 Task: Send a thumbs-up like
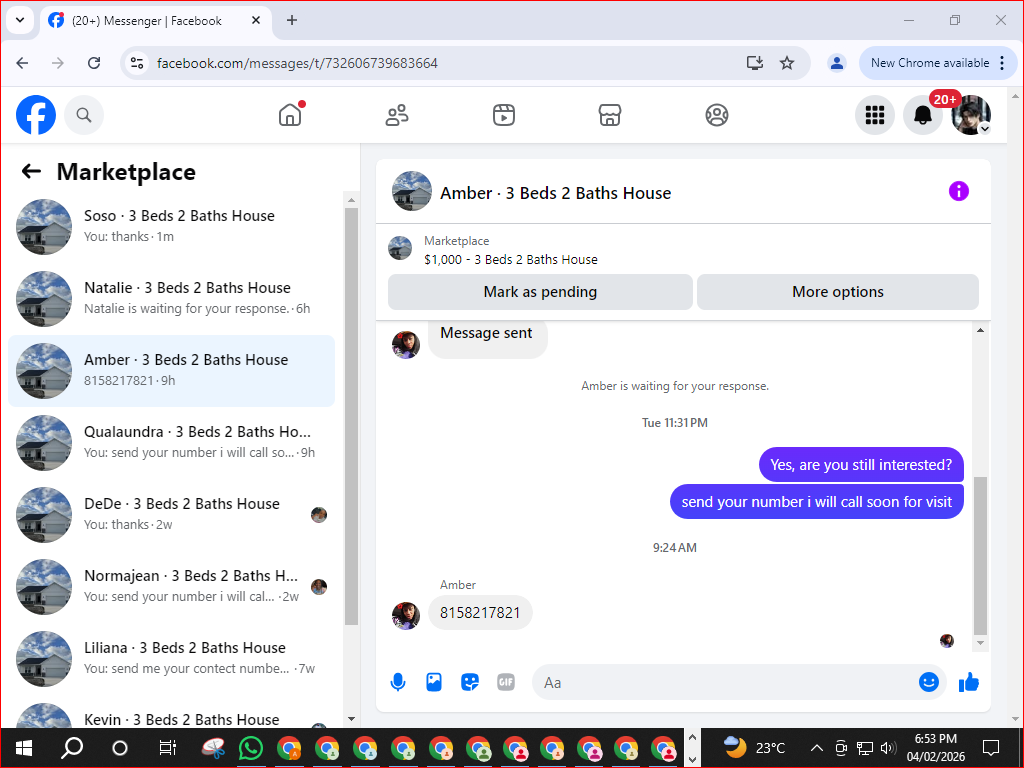point(969,682)
